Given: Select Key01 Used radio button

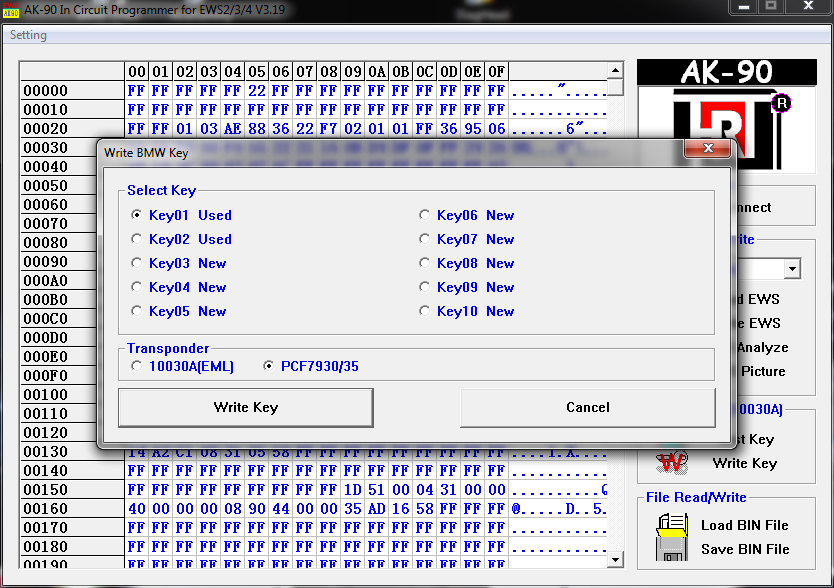Looking at the screenshot, I should click(137, 215).
